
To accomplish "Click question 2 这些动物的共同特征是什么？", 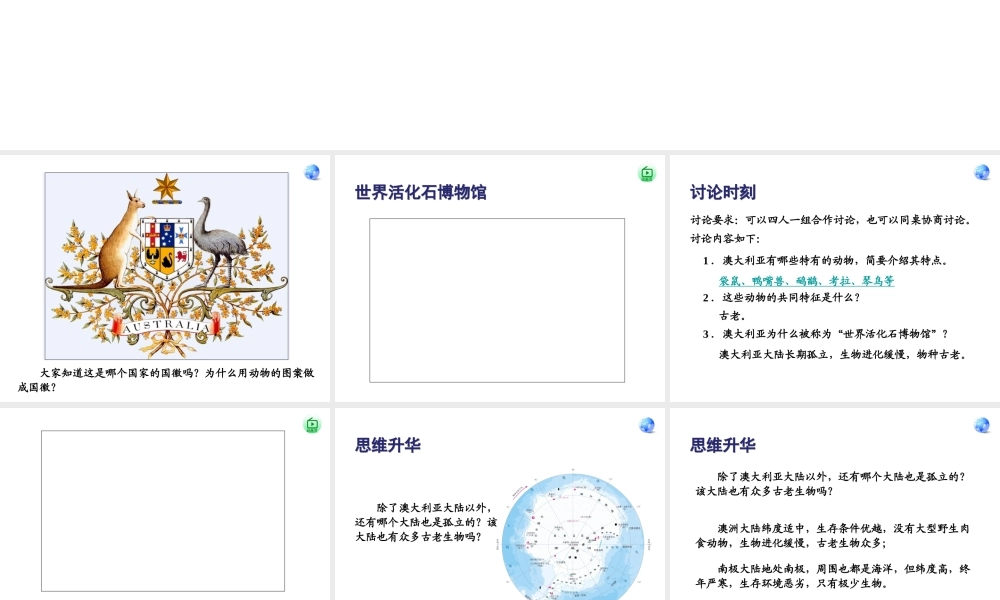I will 782,297.
